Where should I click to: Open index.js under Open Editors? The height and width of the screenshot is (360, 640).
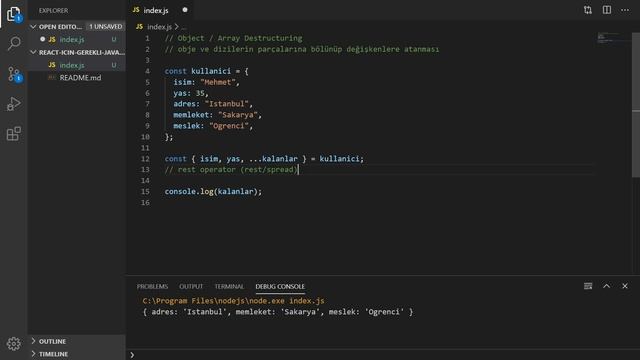pos(77,40)
